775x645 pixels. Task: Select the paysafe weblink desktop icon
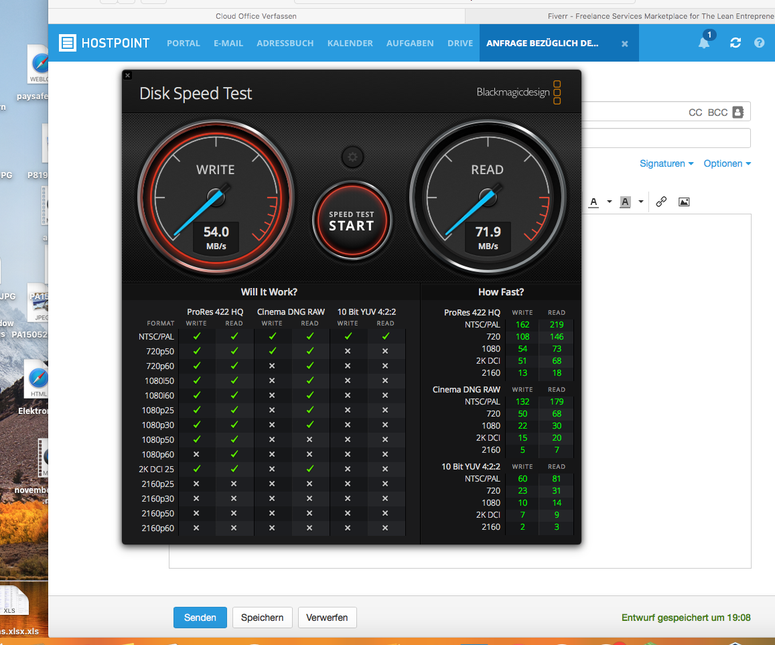(x=36, y=72)
